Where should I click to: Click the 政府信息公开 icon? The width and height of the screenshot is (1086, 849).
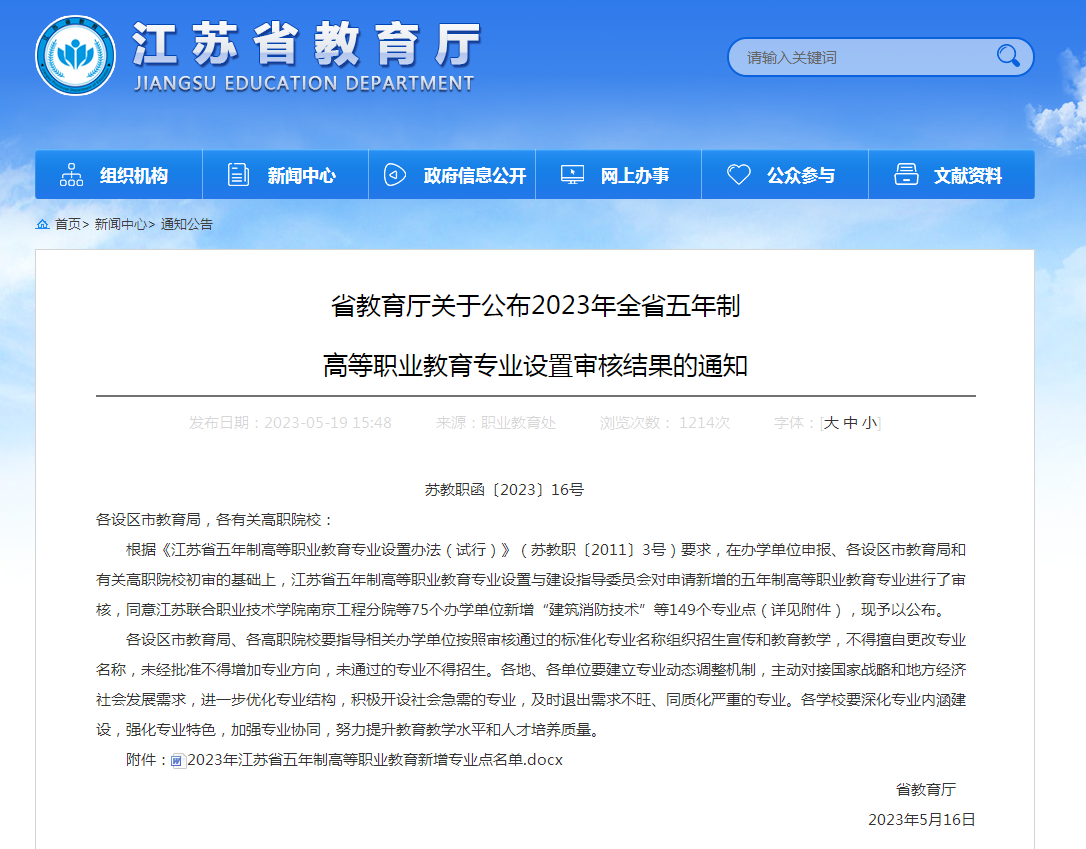(x=395, y=175)
